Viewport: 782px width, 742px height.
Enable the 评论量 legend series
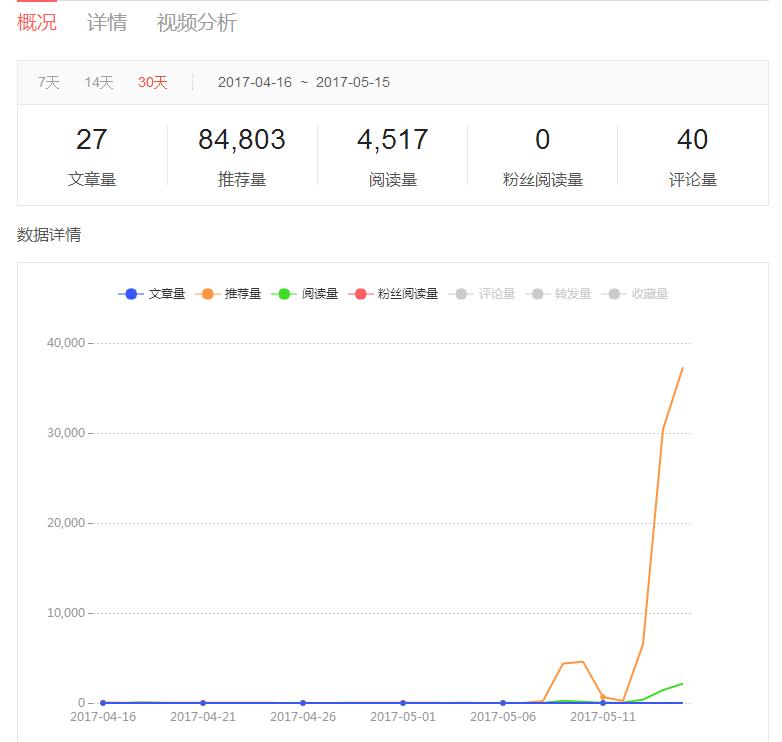[482, 294]
